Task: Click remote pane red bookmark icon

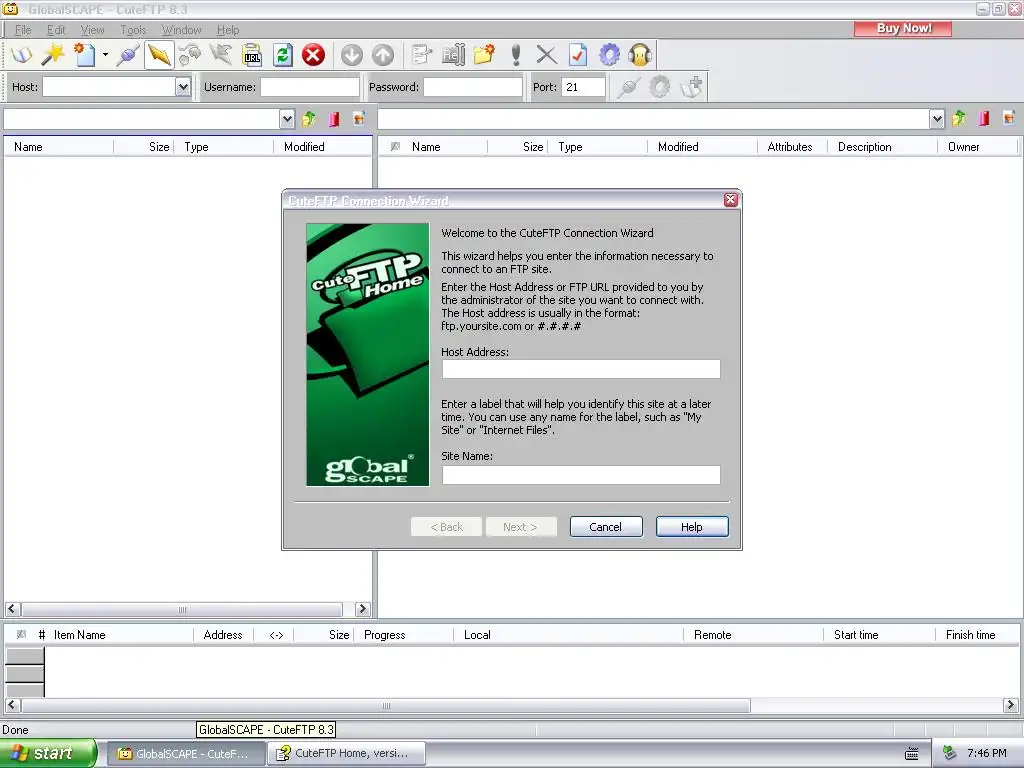Action: click(984, 119)
